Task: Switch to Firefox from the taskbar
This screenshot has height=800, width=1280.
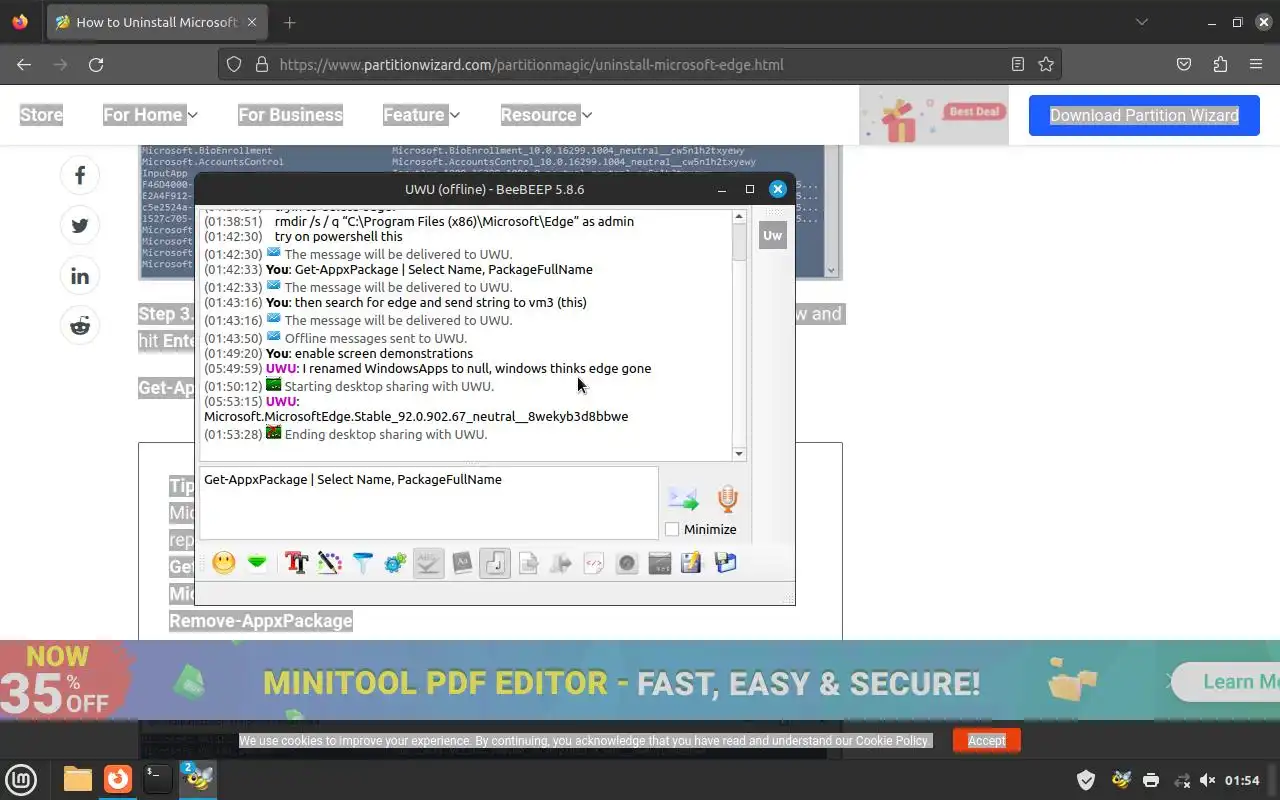Action: pyautogui.click(x=118, y=779)
